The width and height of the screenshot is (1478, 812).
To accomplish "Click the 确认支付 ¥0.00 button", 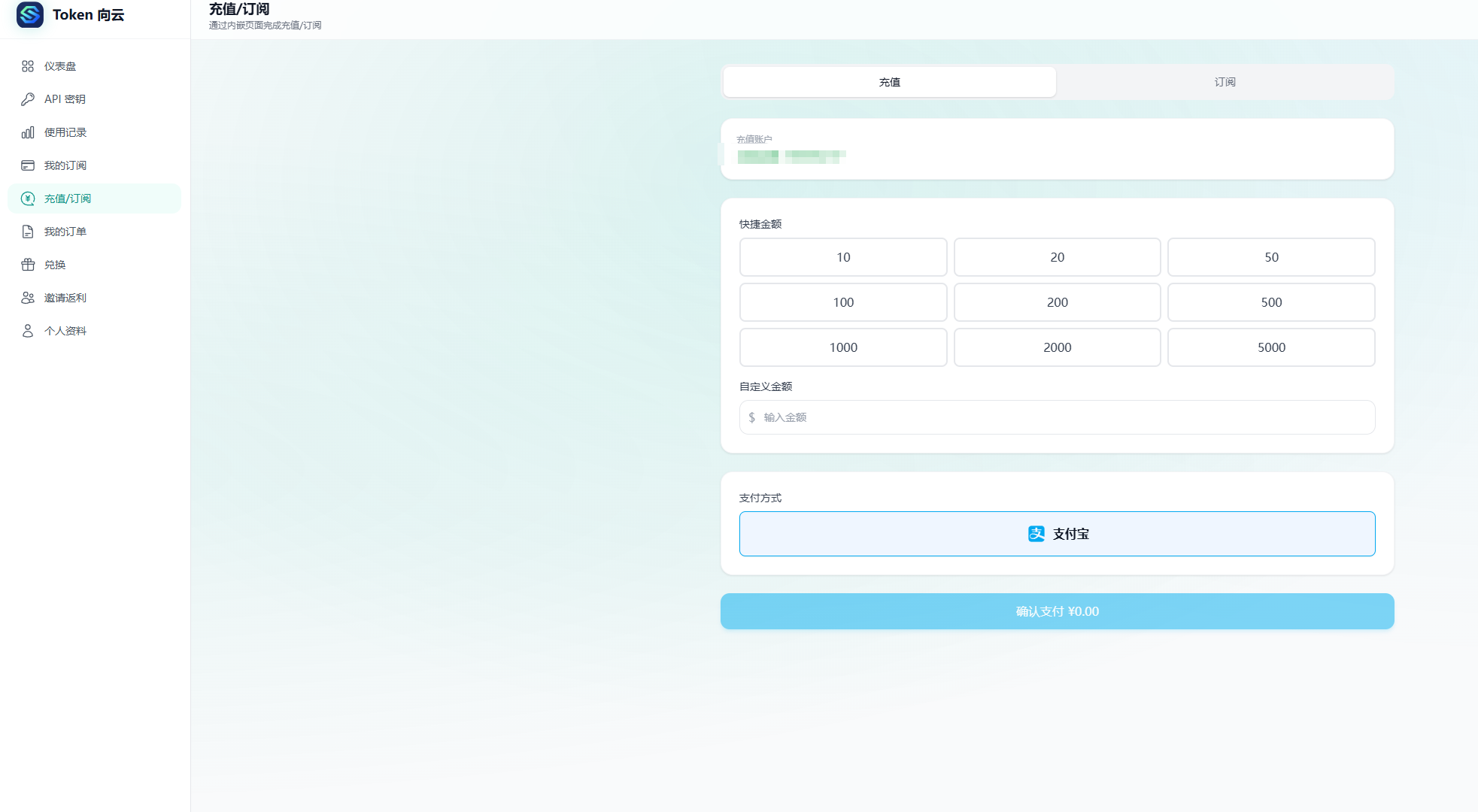I will point(1057,611).
